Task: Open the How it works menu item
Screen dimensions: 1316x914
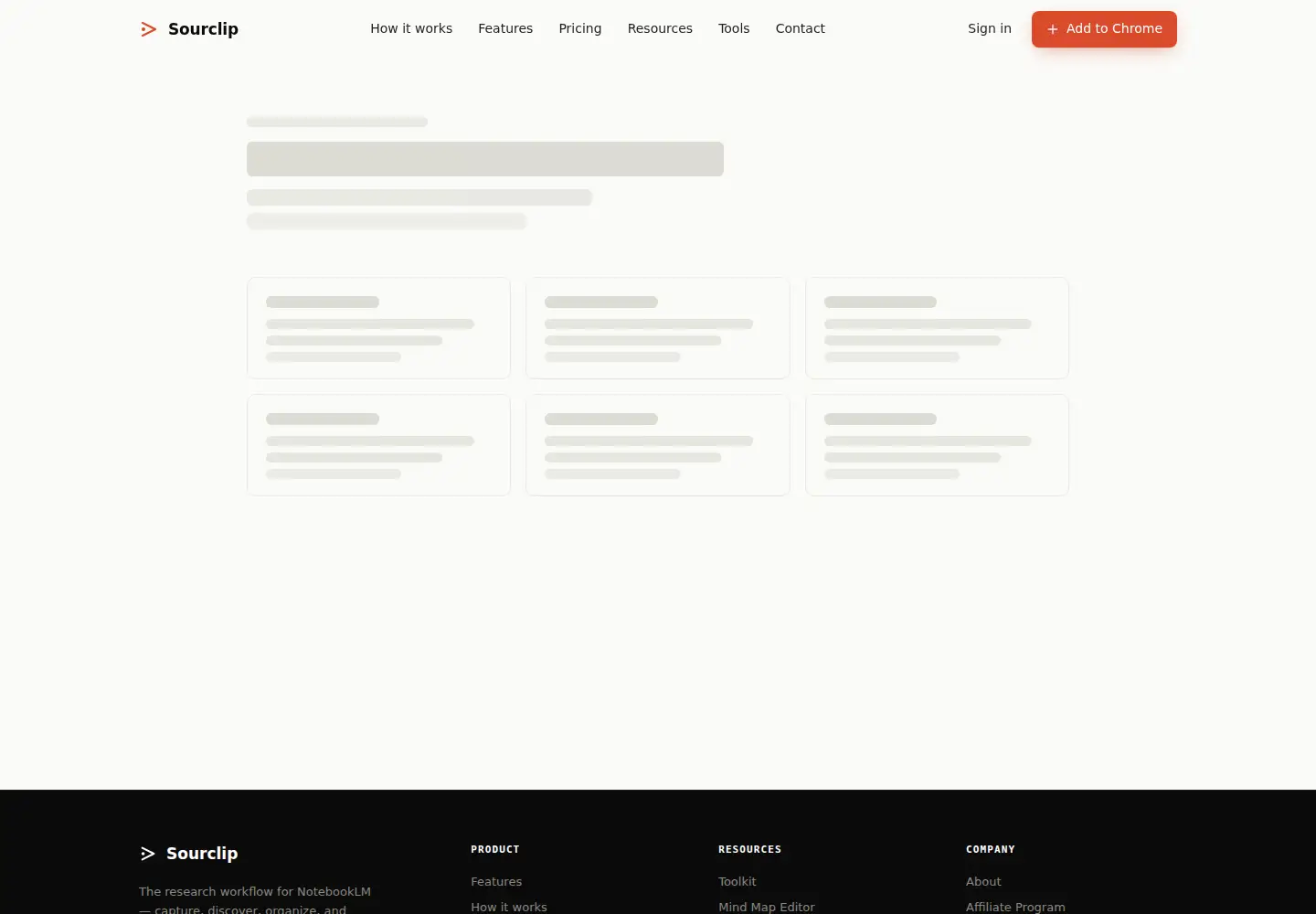Action: [x=411, y=28]
